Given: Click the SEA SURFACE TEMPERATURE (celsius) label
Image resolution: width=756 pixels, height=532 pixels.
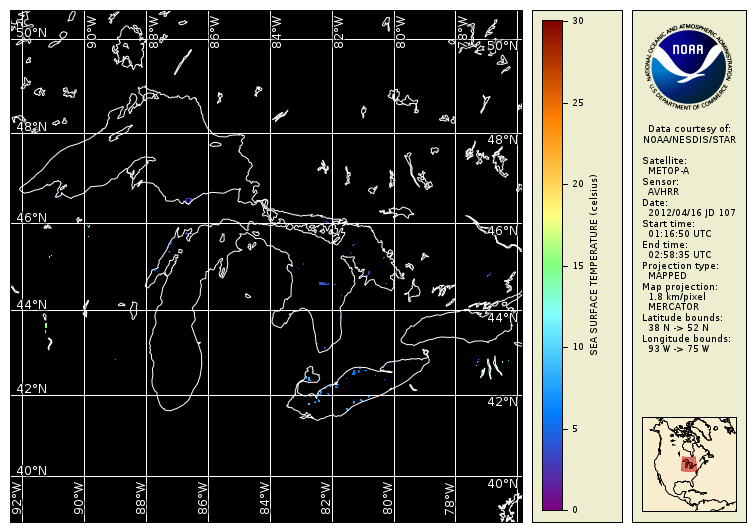Looking at the screenshot, I should (594, 265).
